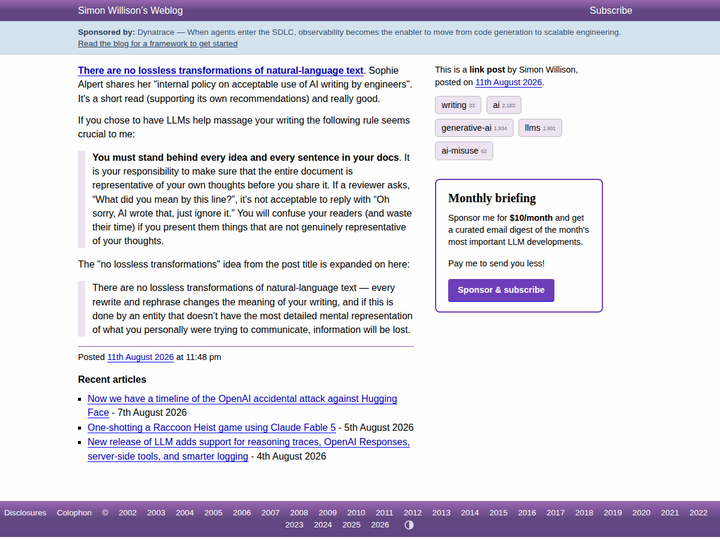Go to the 2021 archive
Screen dimensions: 720x540
click(670, 513)
